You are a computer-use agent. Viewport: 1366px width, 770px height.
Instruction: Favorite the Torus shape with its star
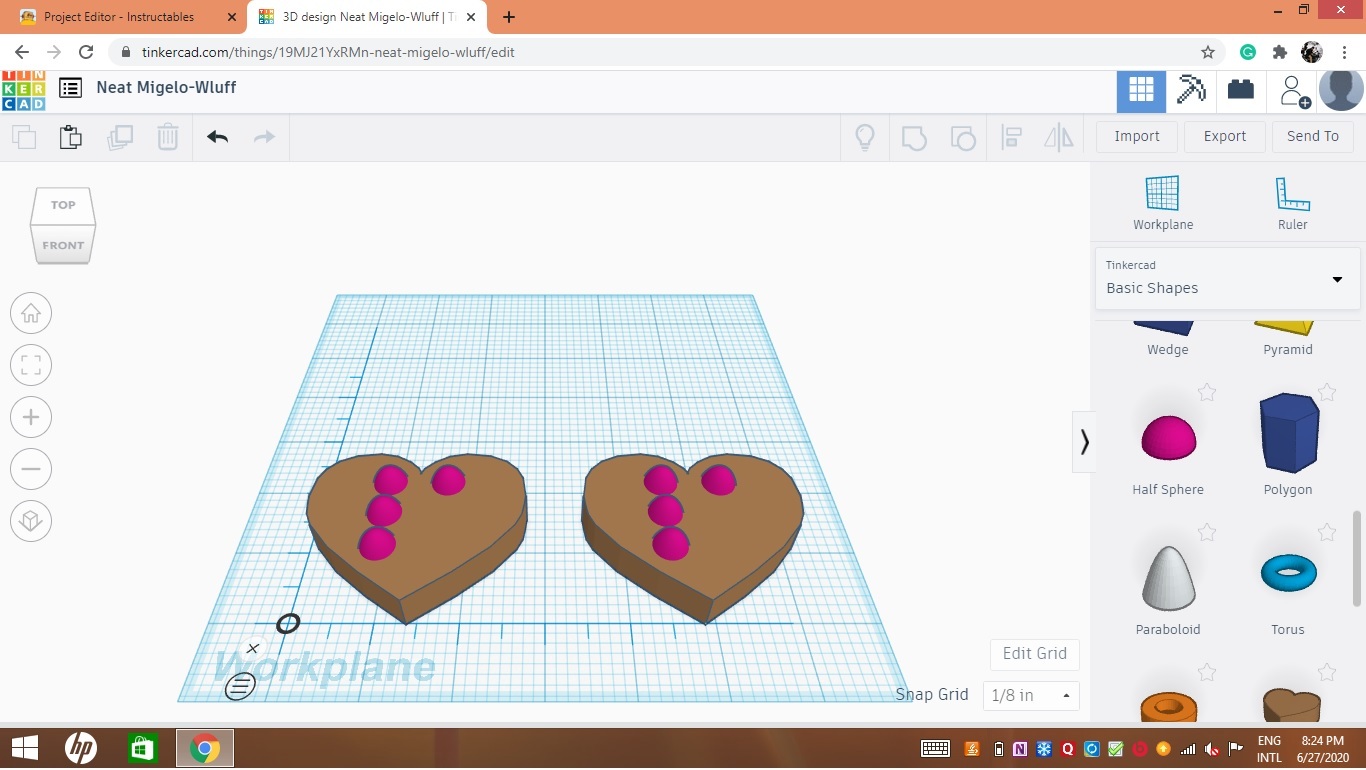[x=1328, y=532]
